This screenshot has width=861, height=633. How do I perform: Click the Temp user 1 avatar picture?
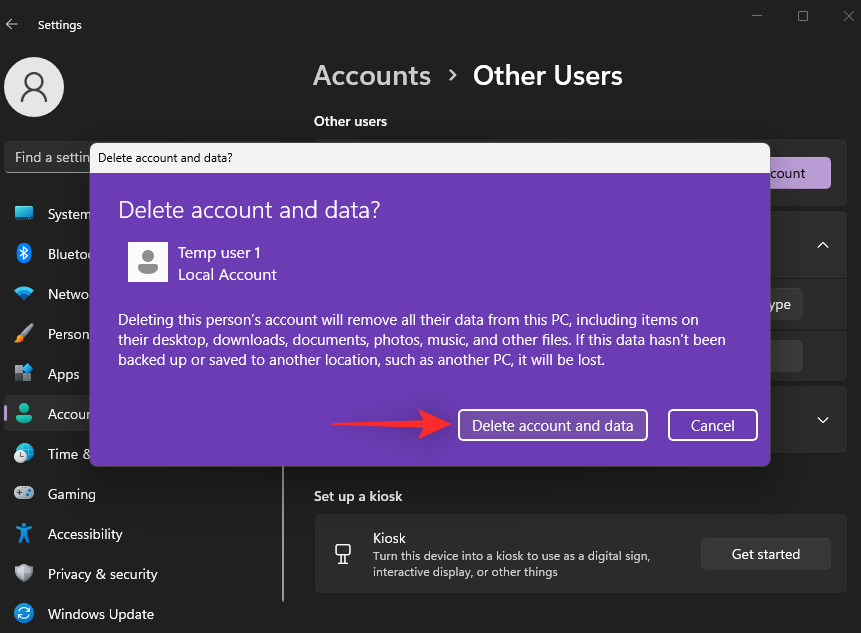[148, 262]
